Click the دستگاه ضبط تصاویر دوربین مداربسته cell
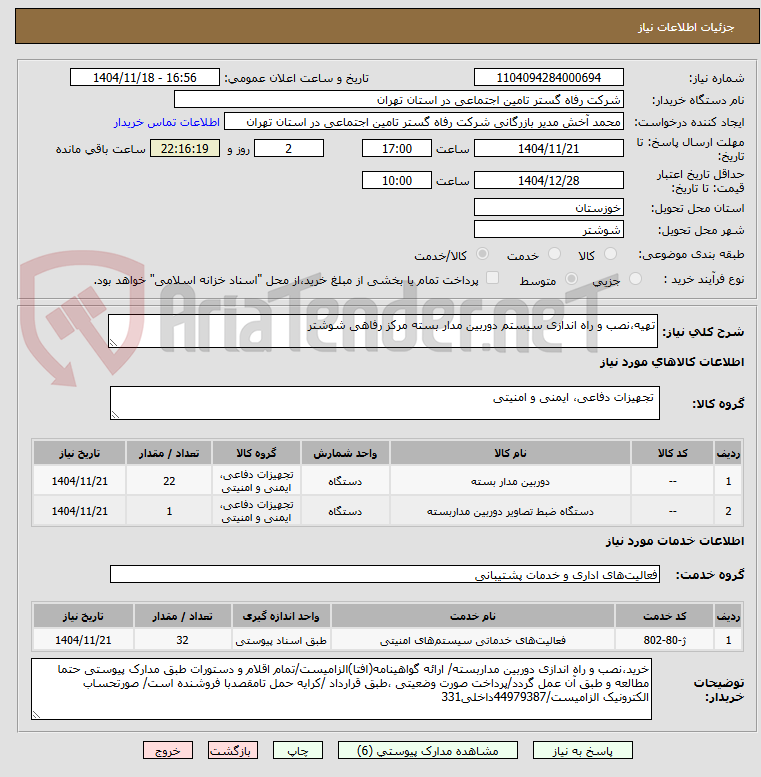 pyautogui.click(x=510, y=511)
